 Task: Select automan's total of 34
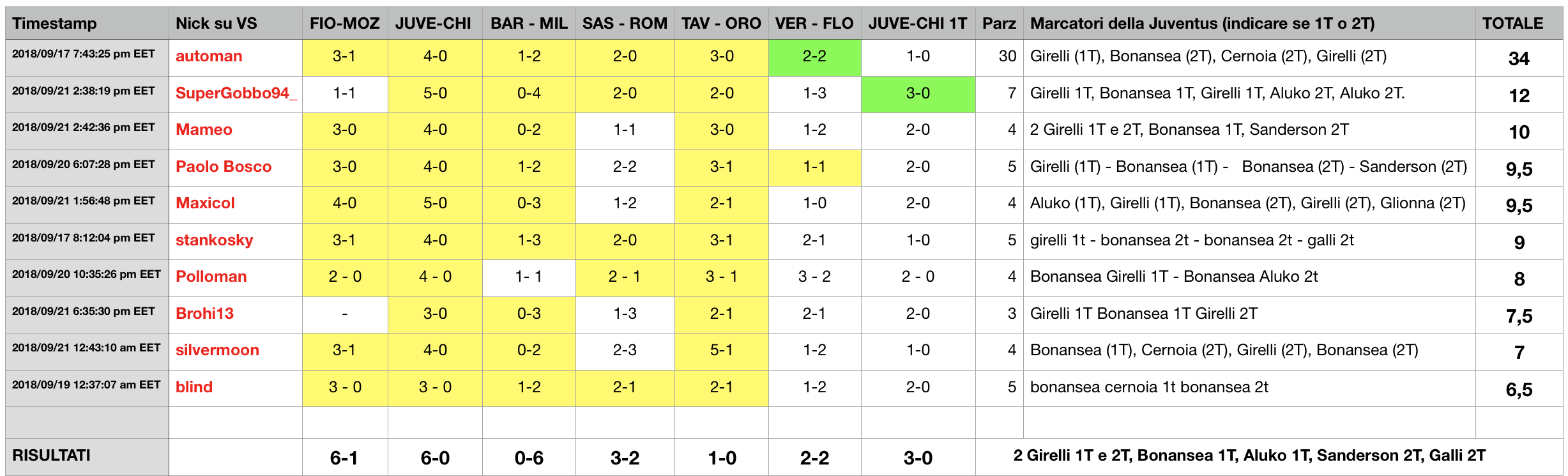1519,58
